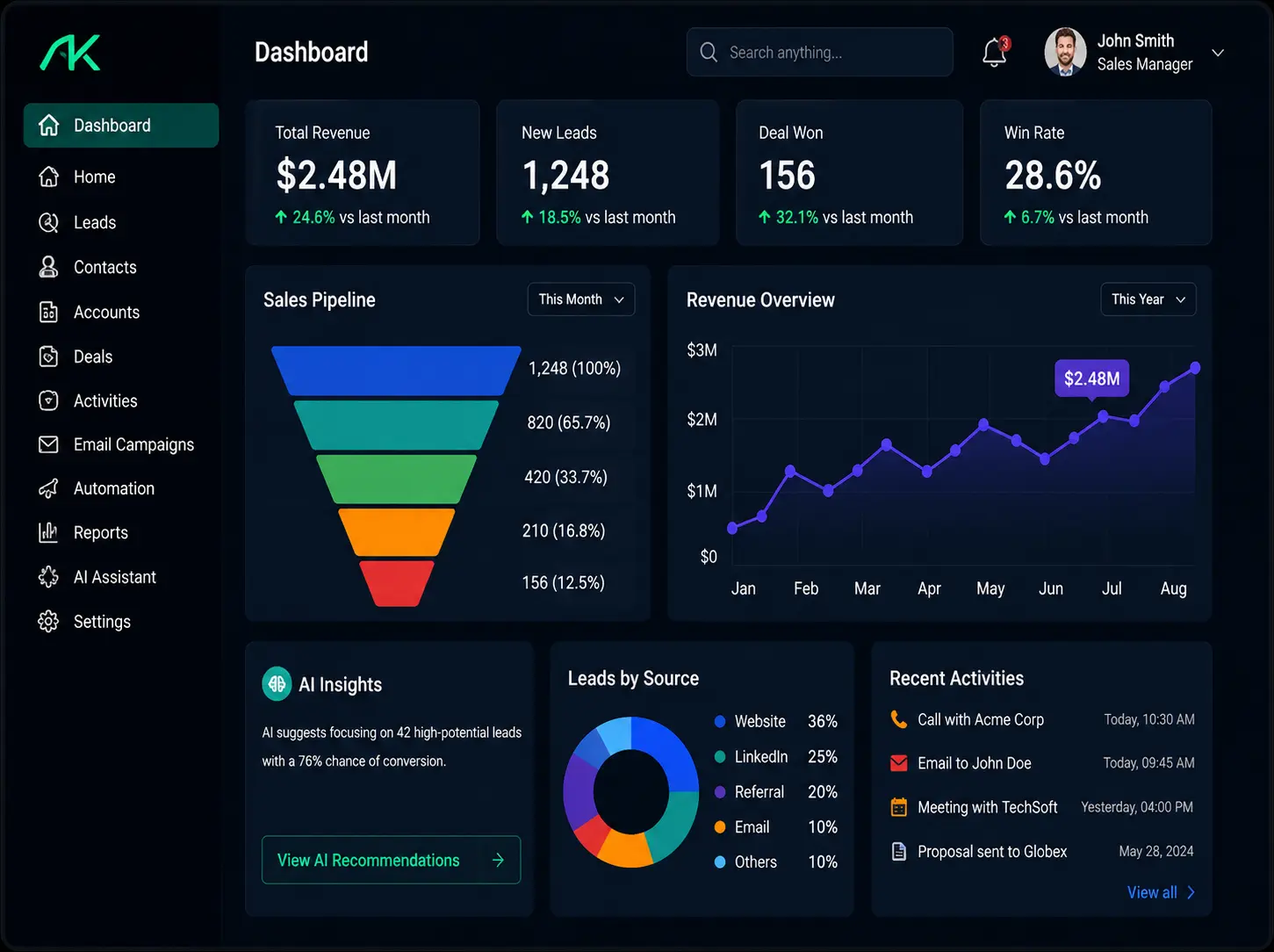Click the AI Assistant sparkle icon
The image size is (1274, 952).
point(49,577)
